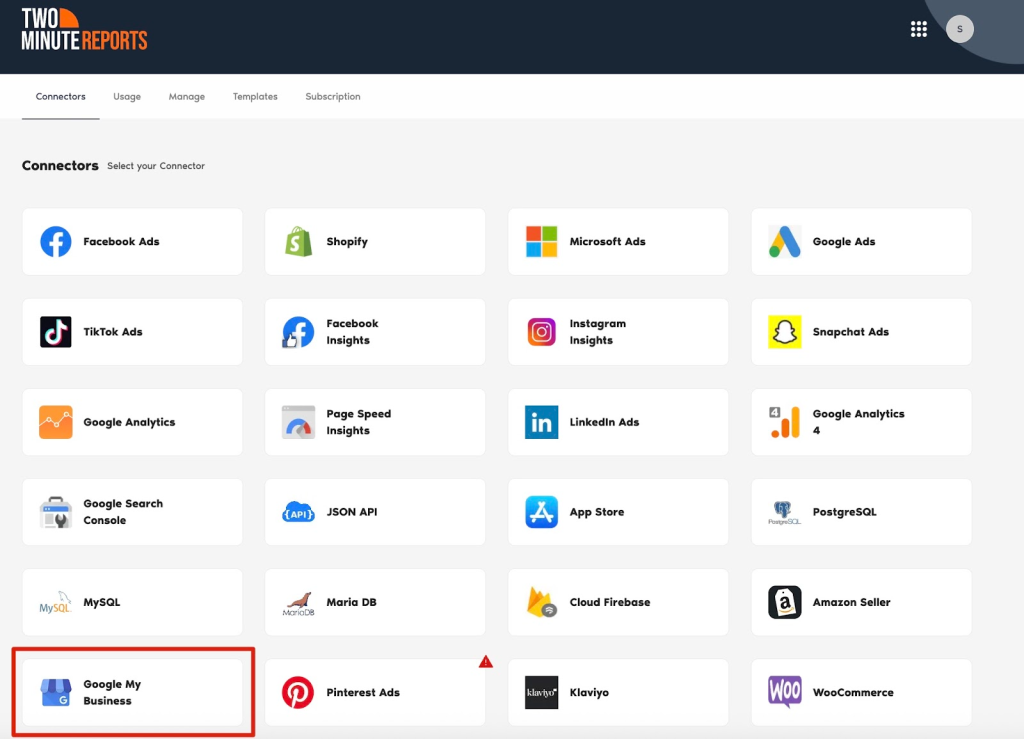This screenshot has width=1024, height=739.
Task: Click the LinkedIn Ads logo icon
Action: coord(541,422)
